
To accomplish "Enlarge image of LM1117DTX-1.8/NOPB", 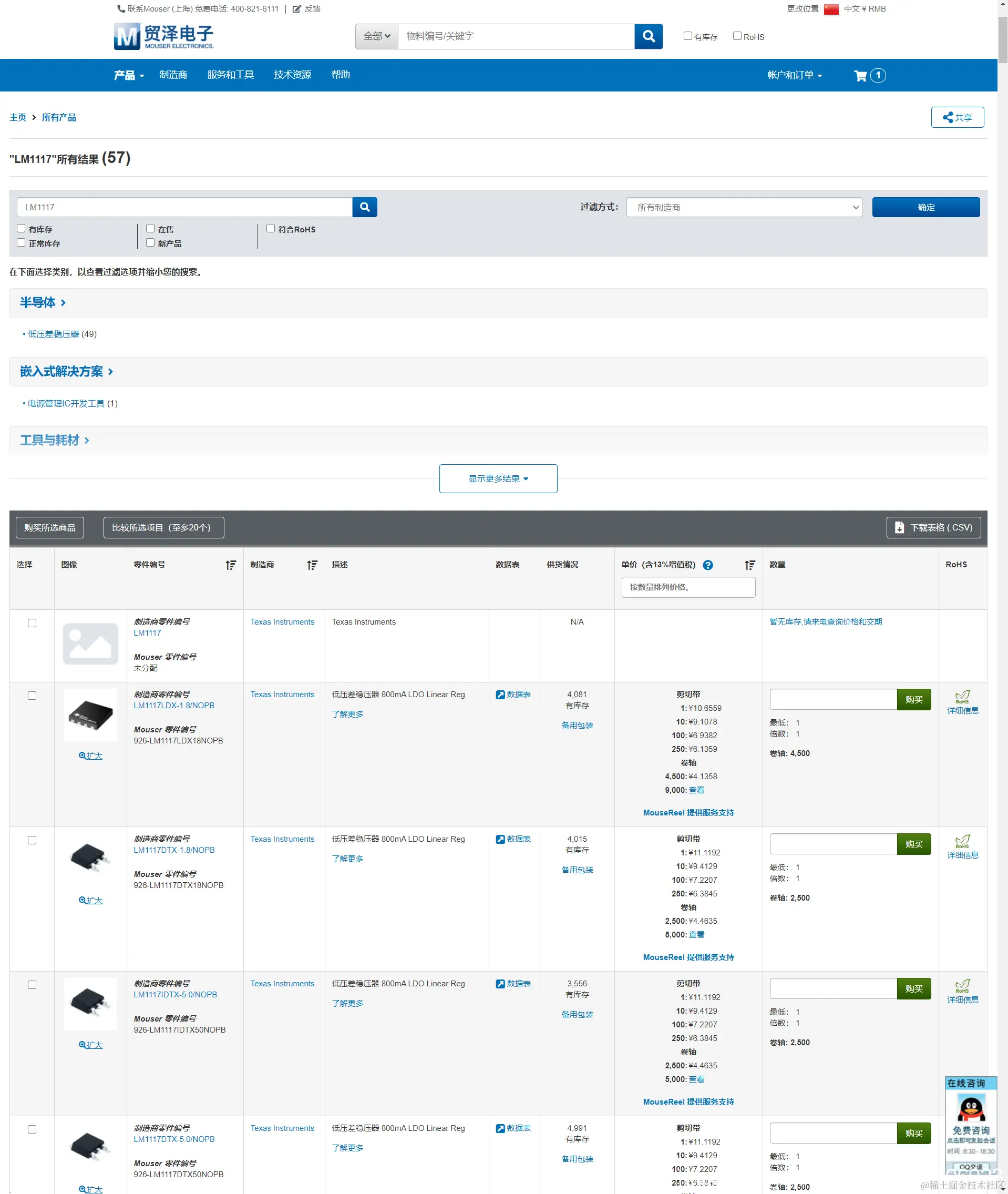I will click(90, 900).
